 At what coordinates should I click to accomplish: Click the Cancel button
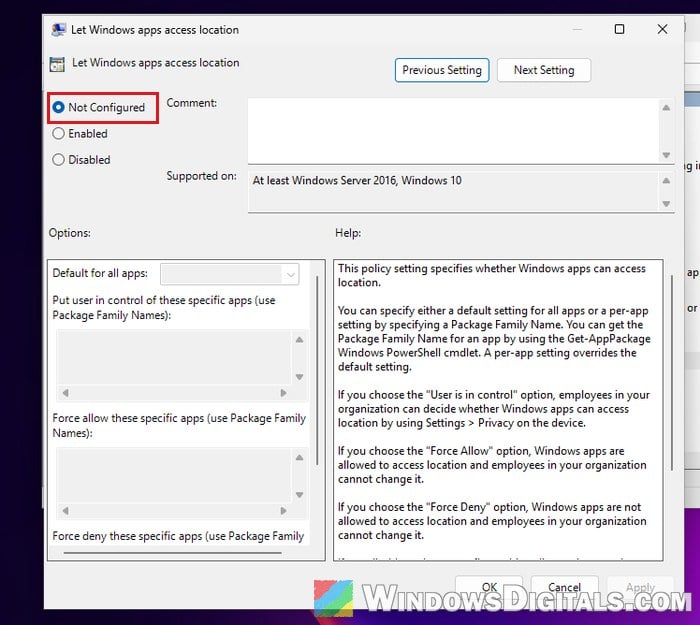564,588
